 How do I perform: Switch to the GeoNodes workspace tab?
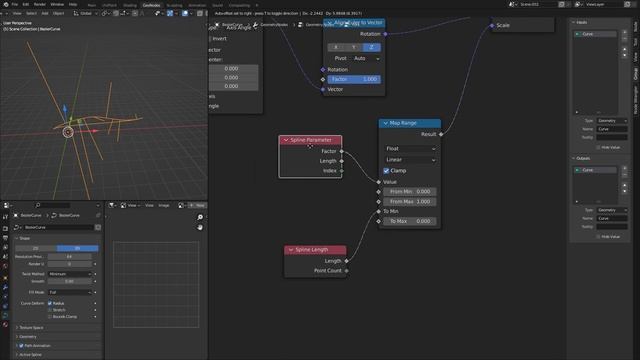(x=151, y=5)
